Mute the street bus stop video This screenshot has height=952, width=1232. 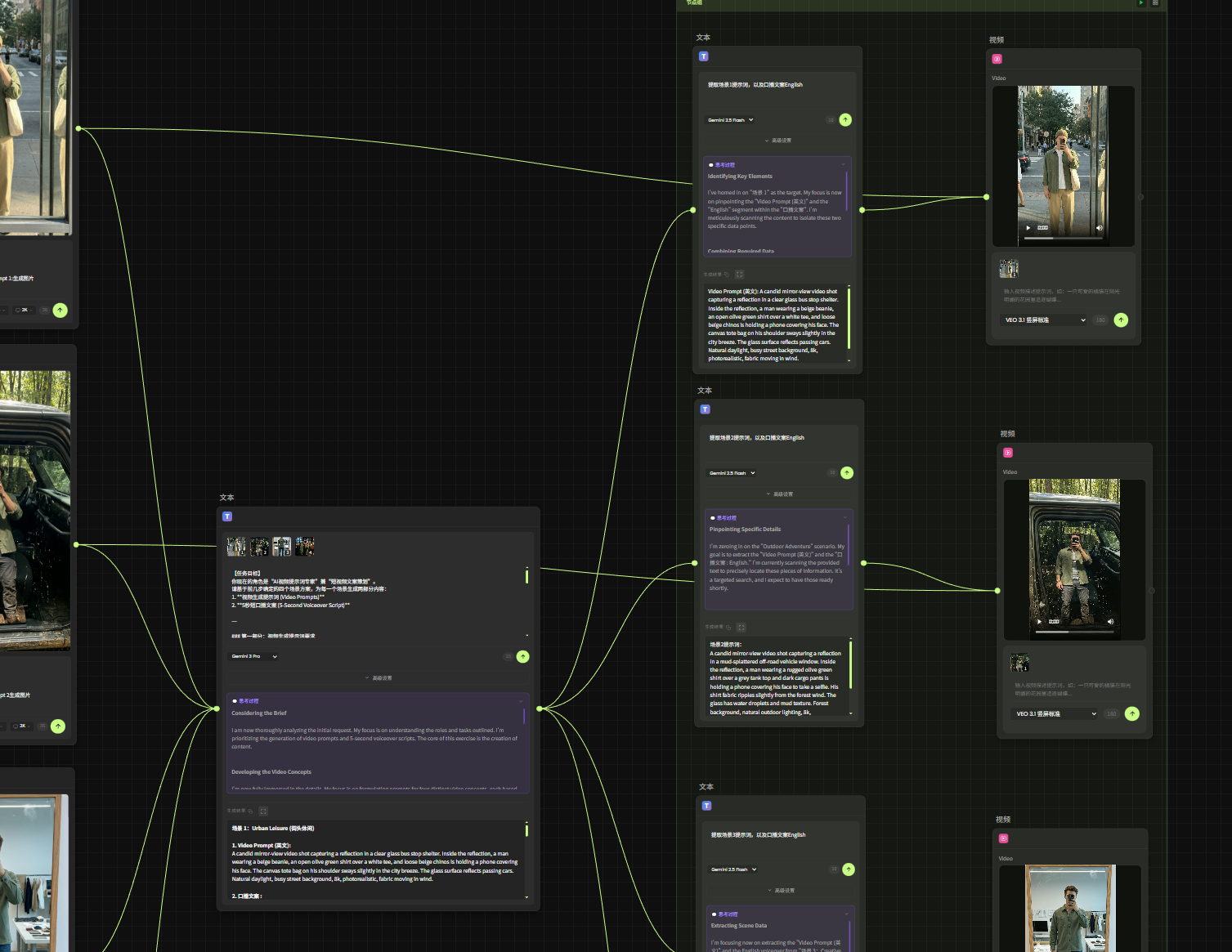(1099, 228)
